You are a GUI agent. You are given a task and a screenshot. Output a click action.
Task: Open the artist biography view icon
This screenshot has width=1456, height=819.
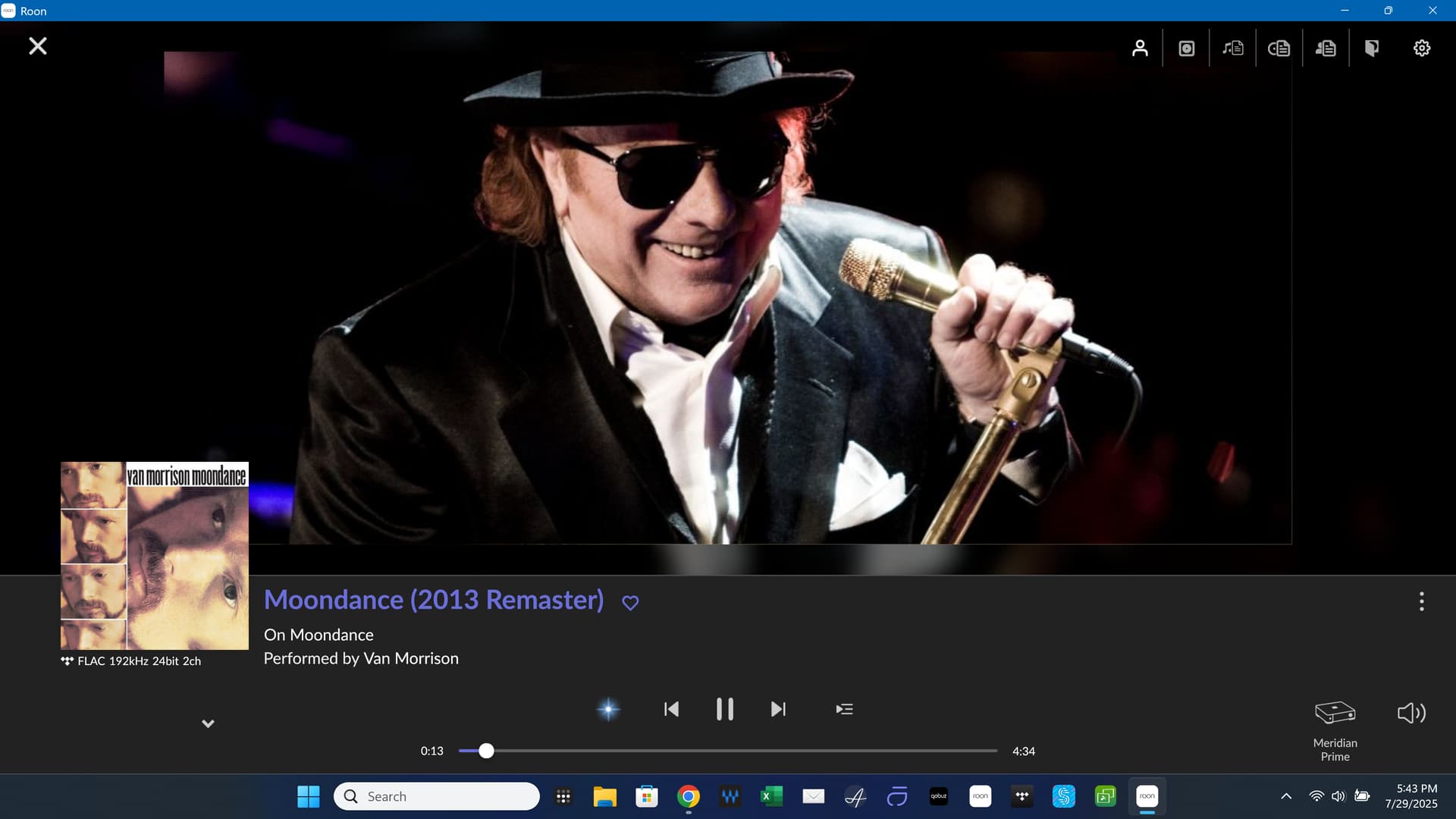coord(1326,49)
